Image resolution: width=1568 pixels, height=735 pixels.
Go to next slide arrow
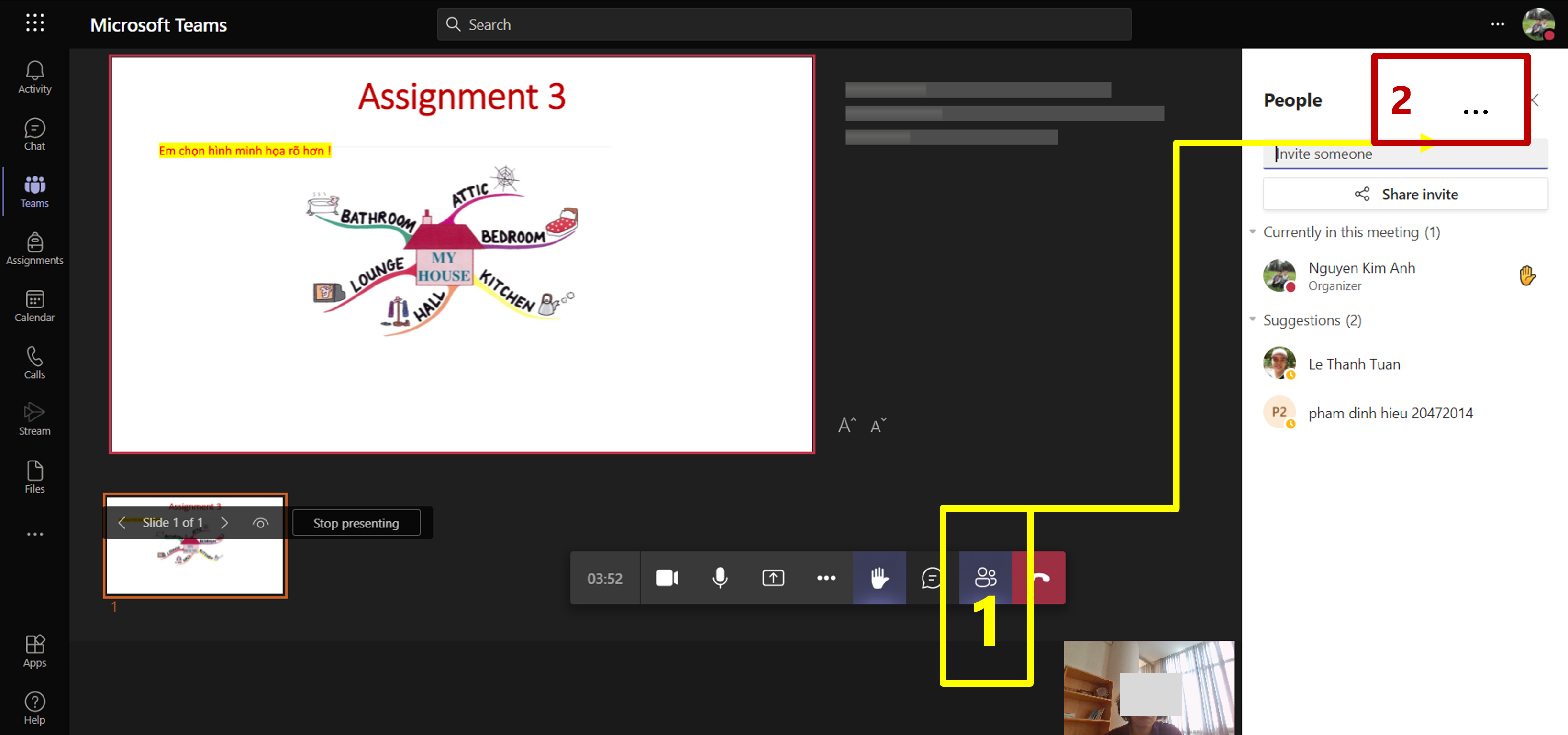tap(224, 523)
